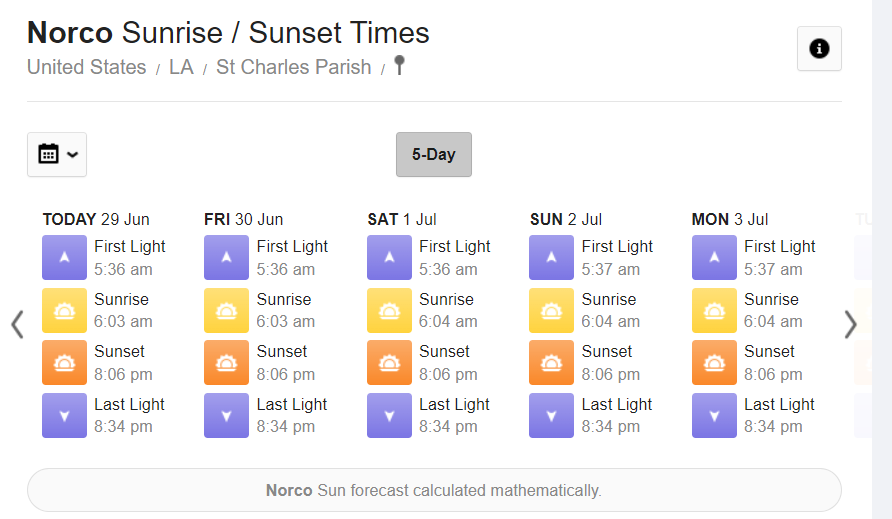
Task: Select the 5-Day view button
Action: (x=433, y=154)
